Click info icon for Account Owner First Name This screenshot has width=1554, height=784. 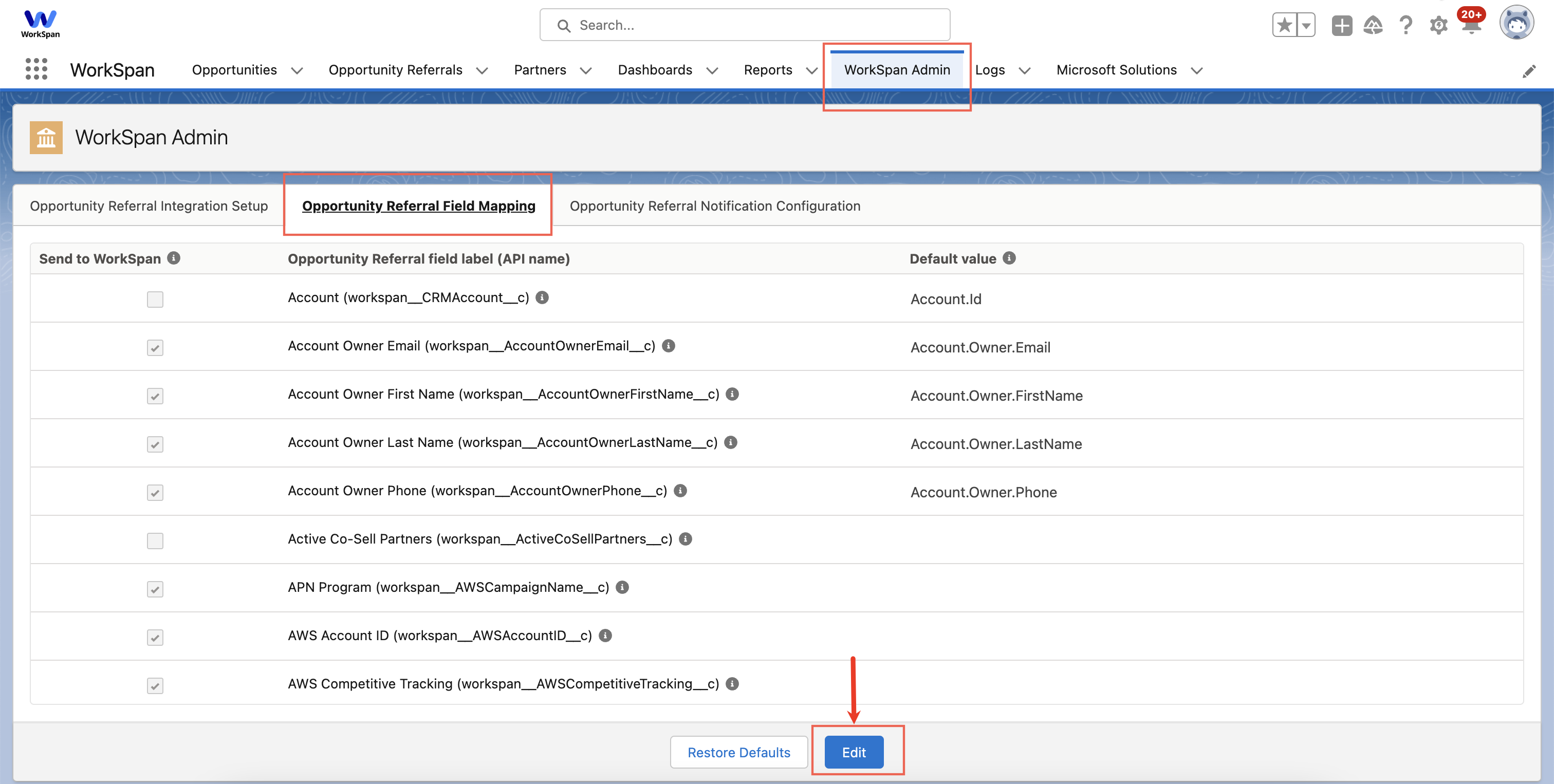click(x=732, y=394)
